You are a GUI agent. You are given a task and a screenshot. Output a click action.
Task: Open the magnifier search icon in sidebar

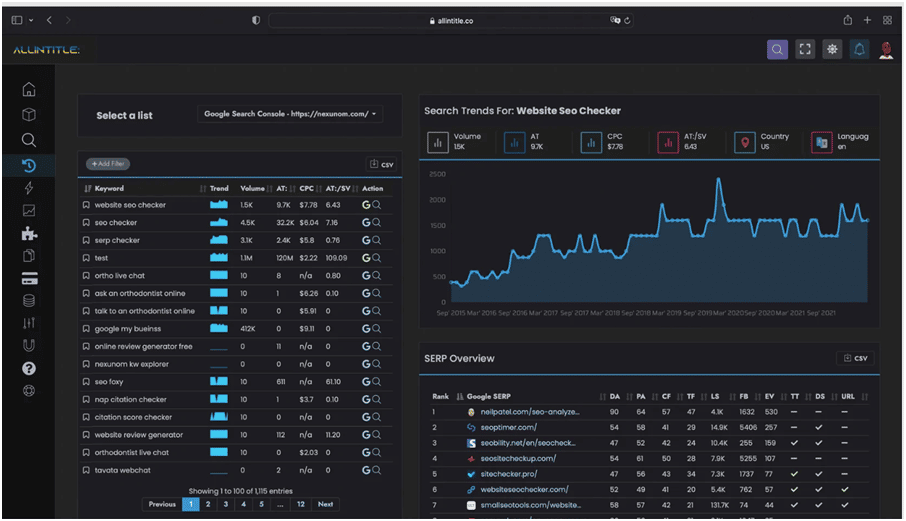tap(29, 140)
